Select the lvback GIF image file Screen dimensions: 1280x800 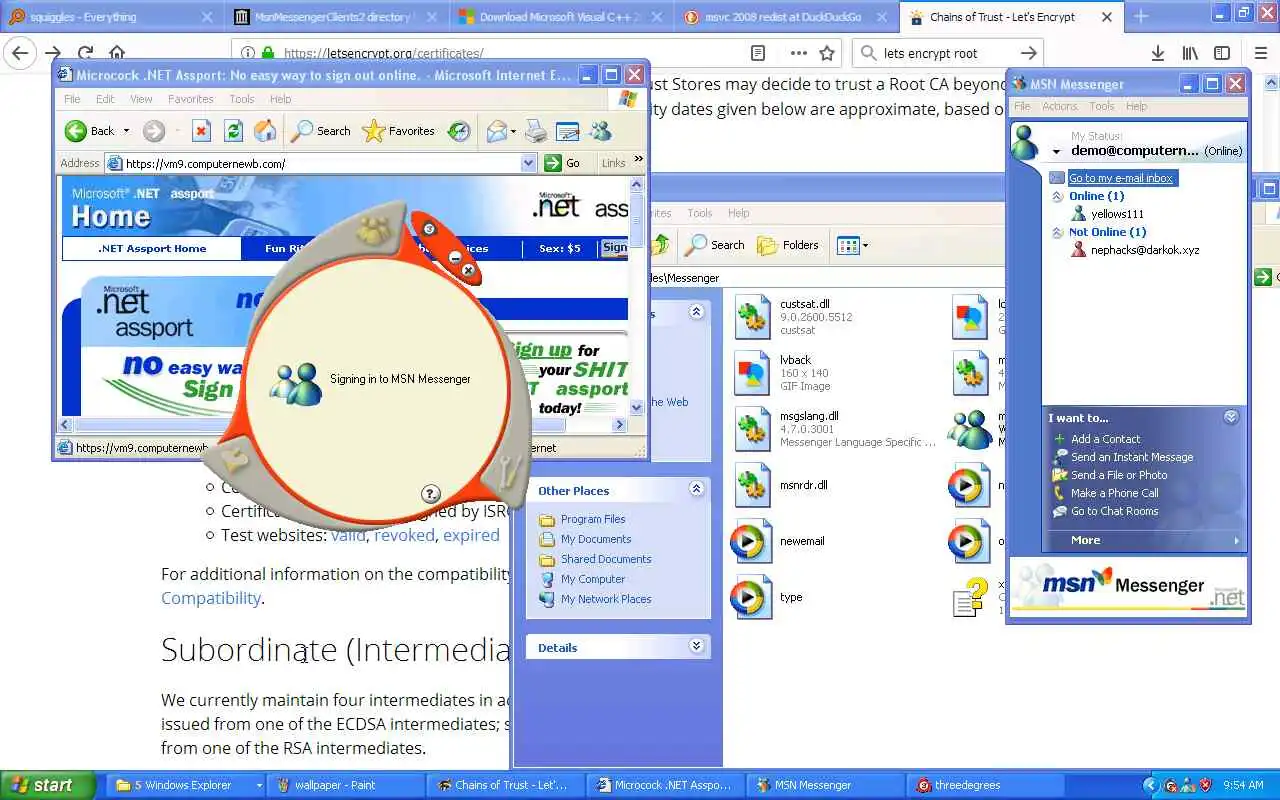point(752,373)
